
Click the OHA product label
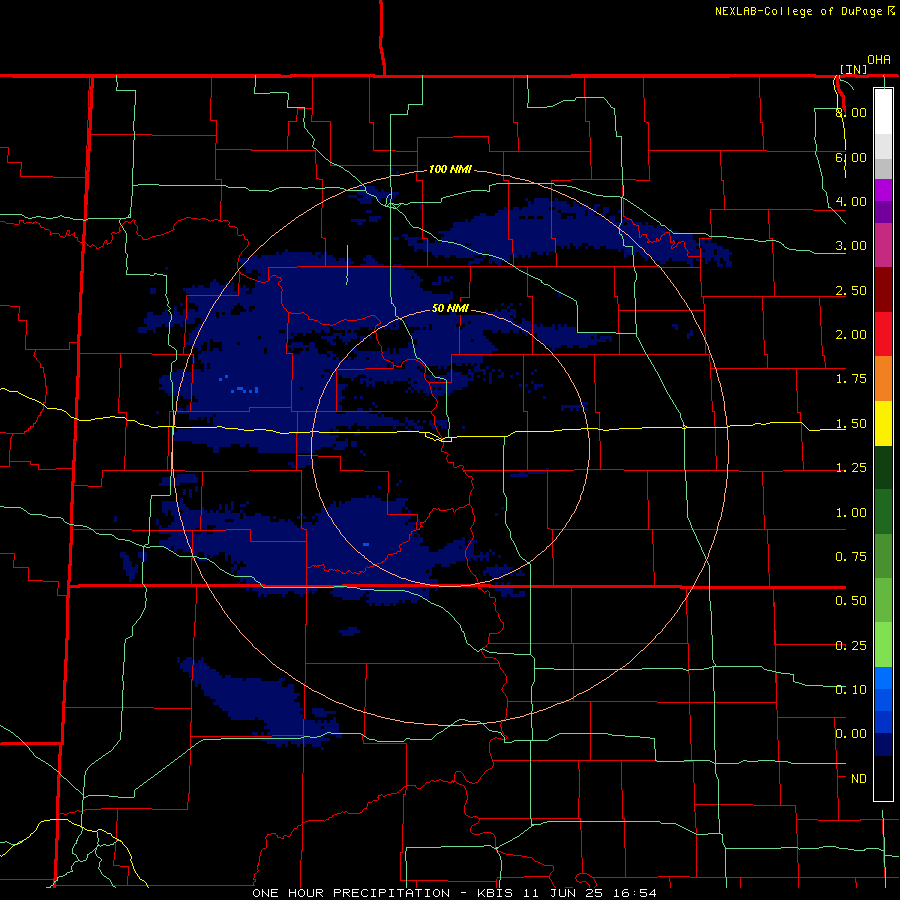(x=879, y=59)
